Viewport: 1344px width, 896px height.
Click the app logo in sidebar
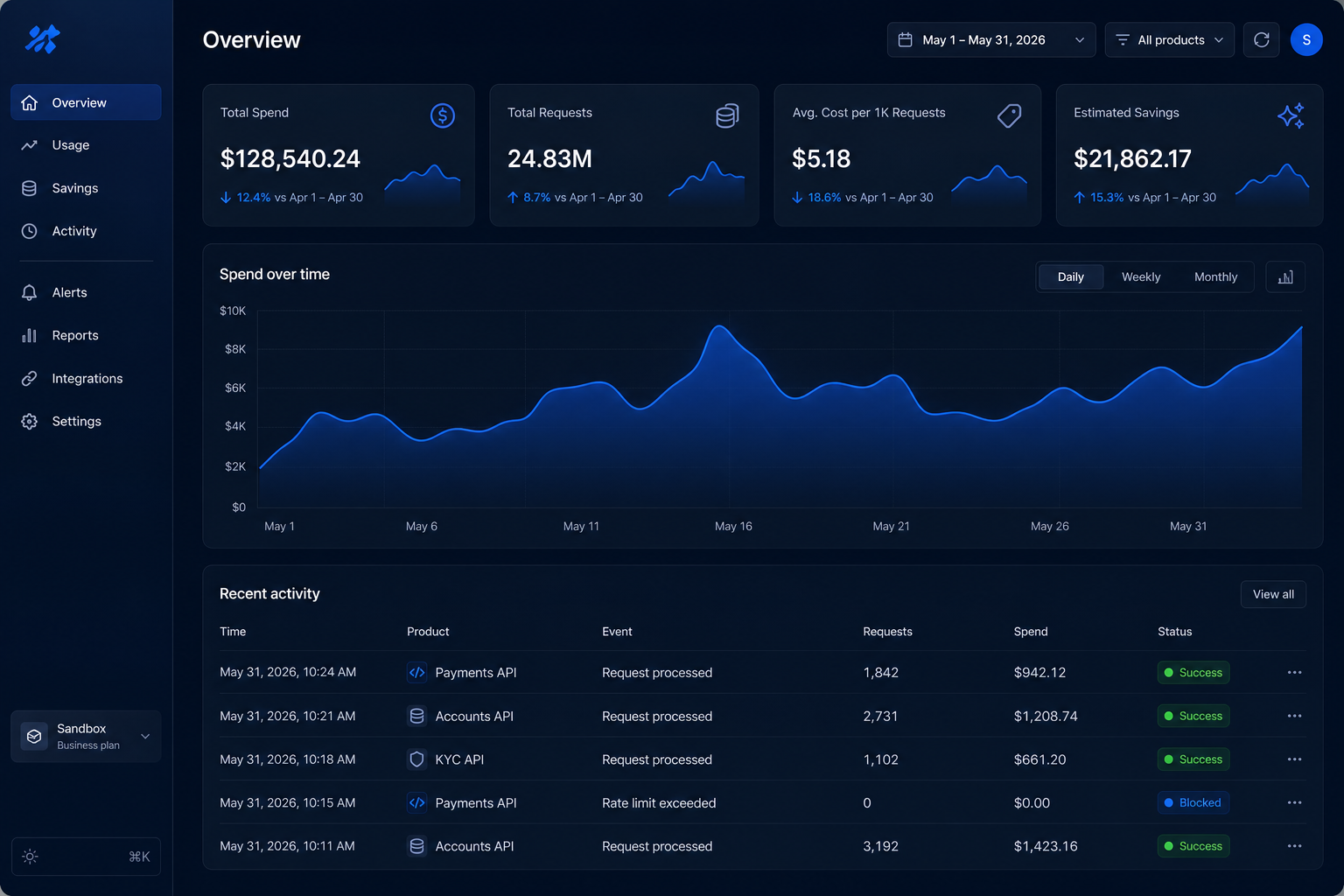tap(42, 39)
